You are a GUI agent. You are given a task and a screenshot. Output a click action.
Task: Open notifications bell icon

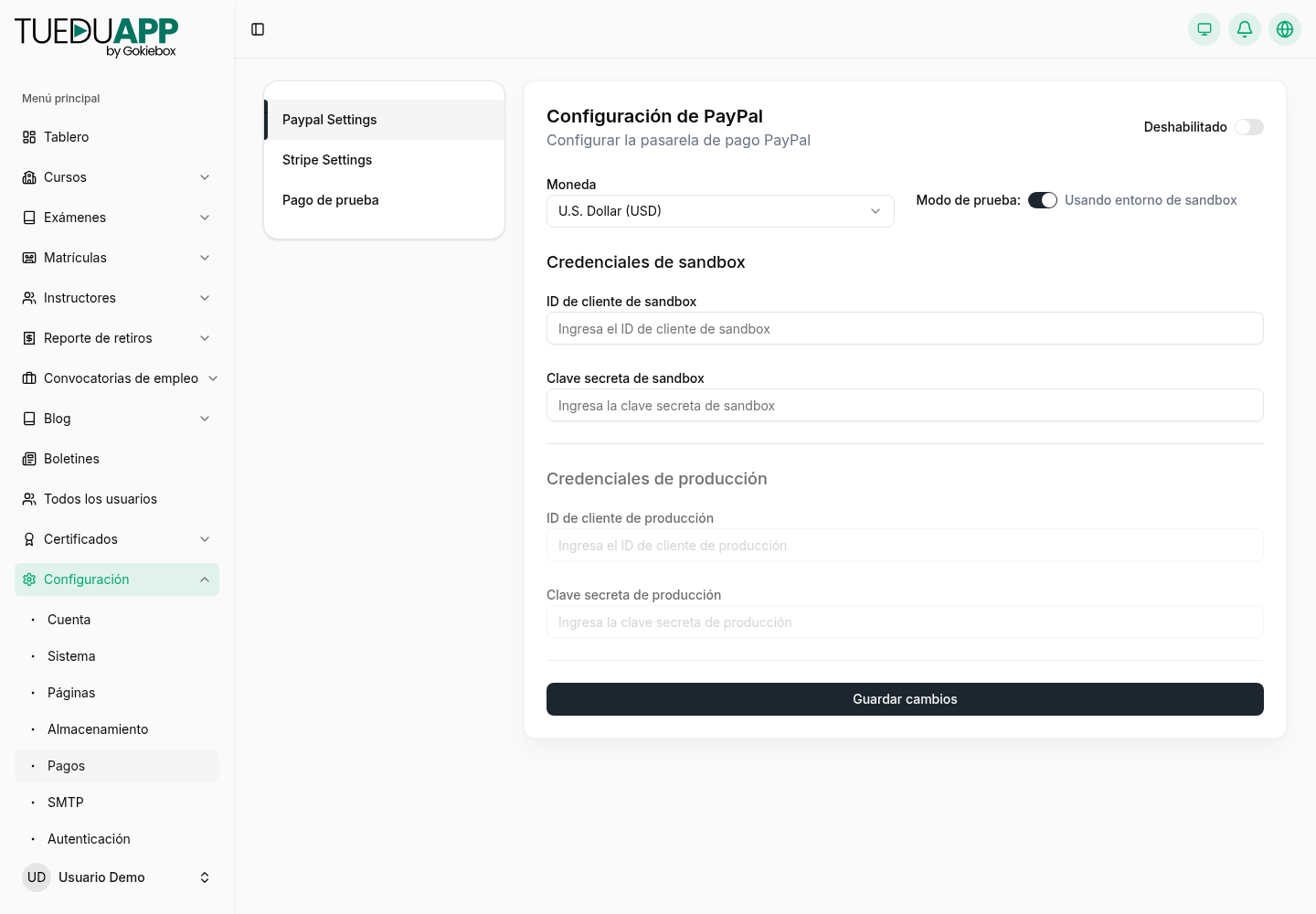point(1245,29)
